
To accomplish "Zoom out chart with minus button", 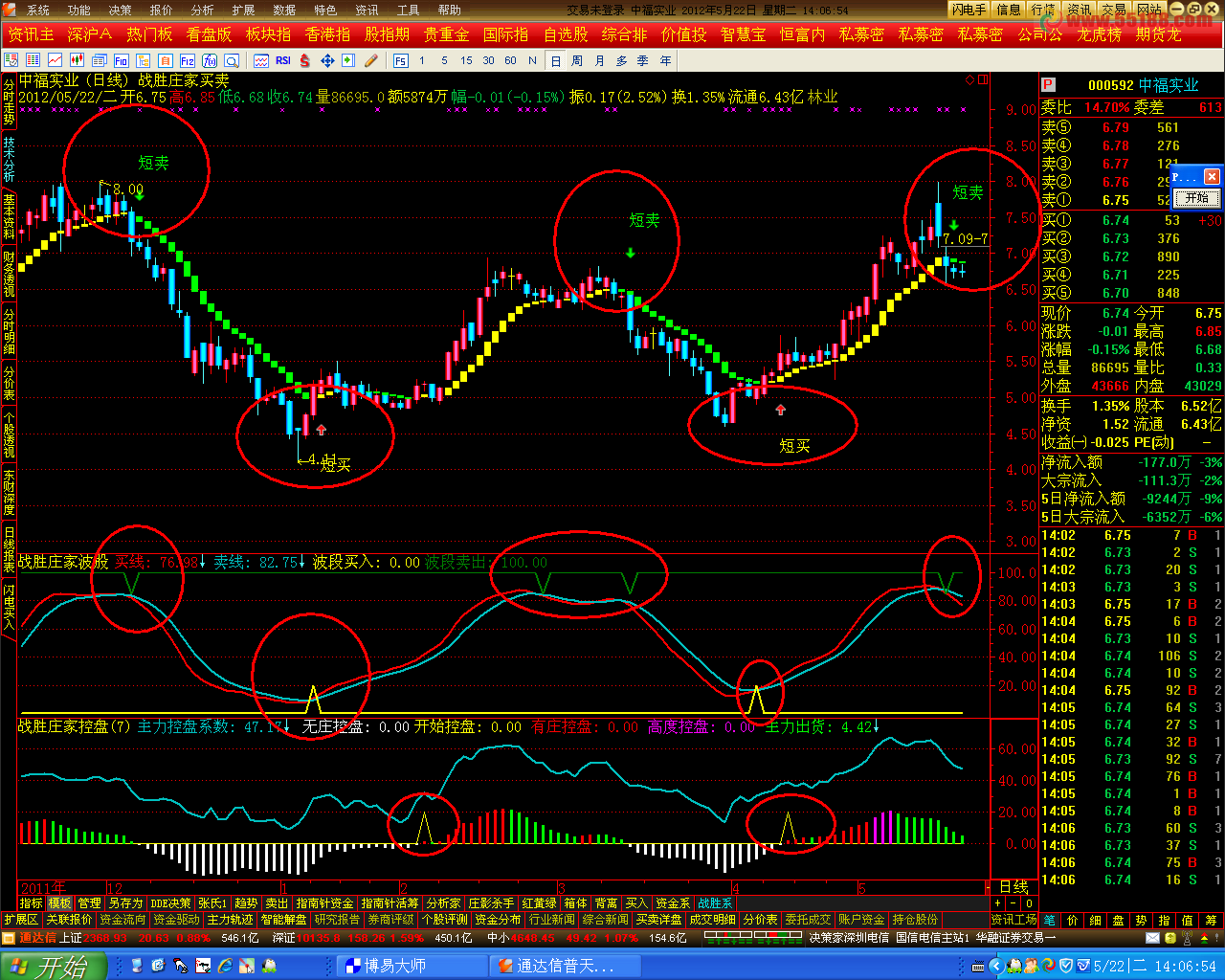I will (1013, 903).
